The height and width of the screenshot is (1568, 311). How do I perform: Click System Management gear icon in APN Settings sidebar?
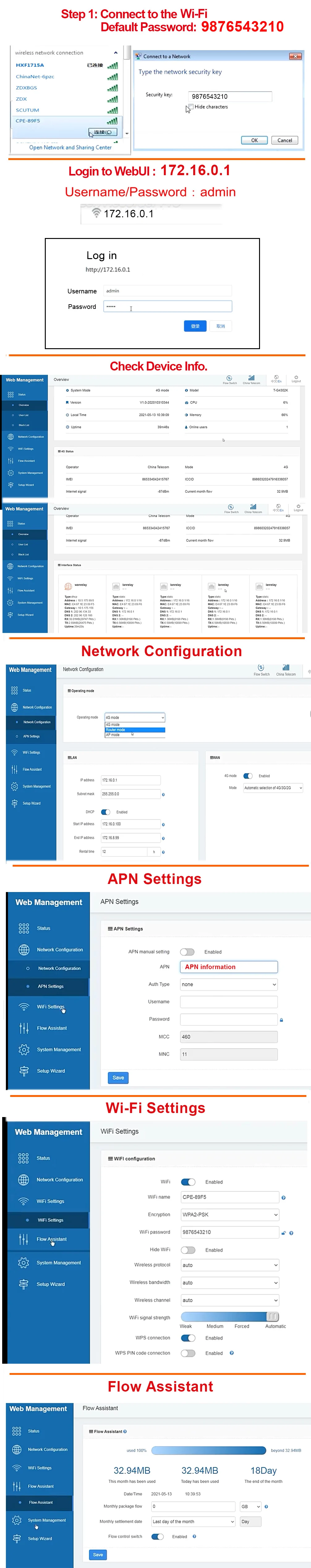[24, 1049]
